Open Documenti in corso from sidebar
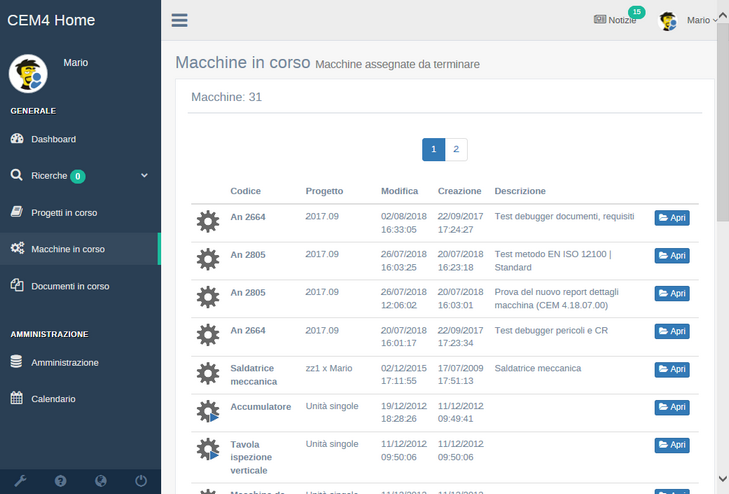This screenshot has height=494, width=729. tap(70, 286)
